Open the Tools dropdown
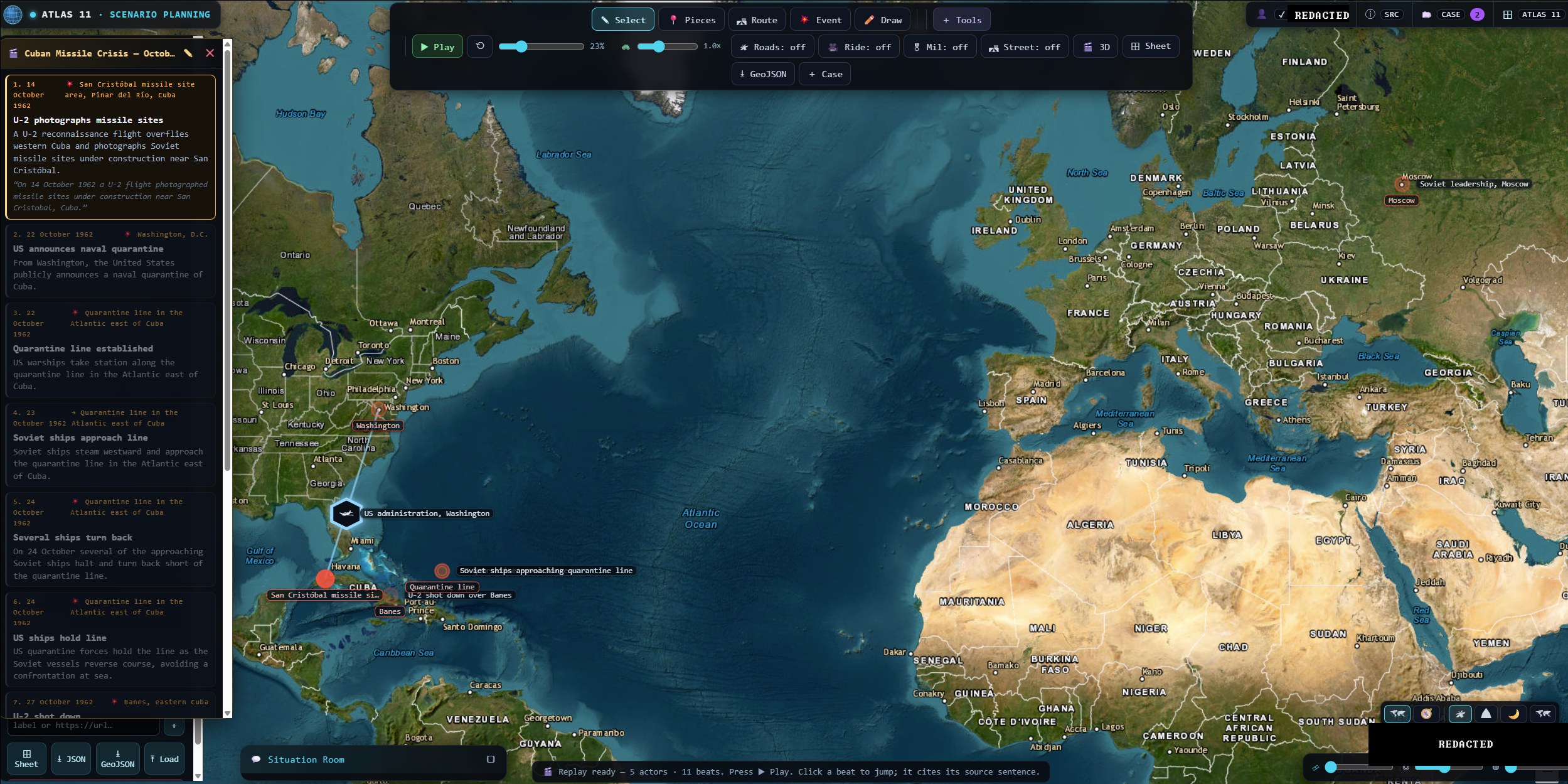This screenshot has height=784, width=1568. (x=962, y=20)
